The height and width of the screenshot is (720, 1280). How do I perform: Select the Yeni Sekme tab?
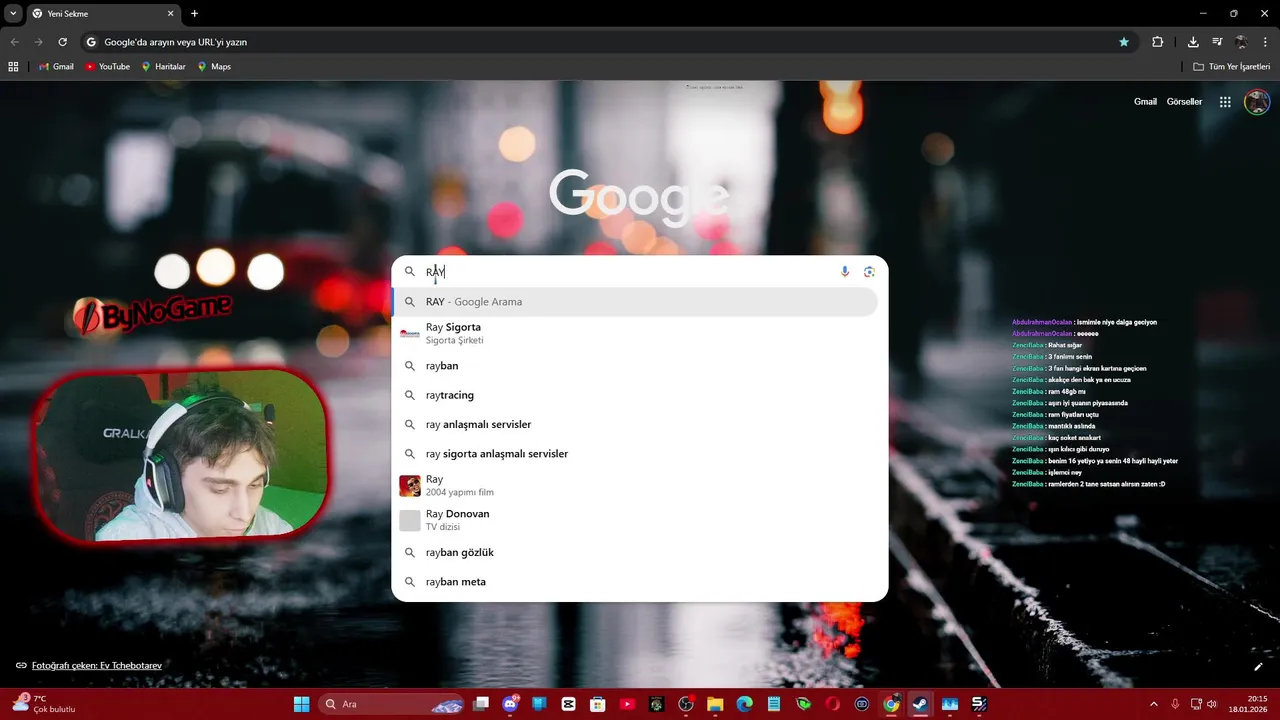[103, 14]
